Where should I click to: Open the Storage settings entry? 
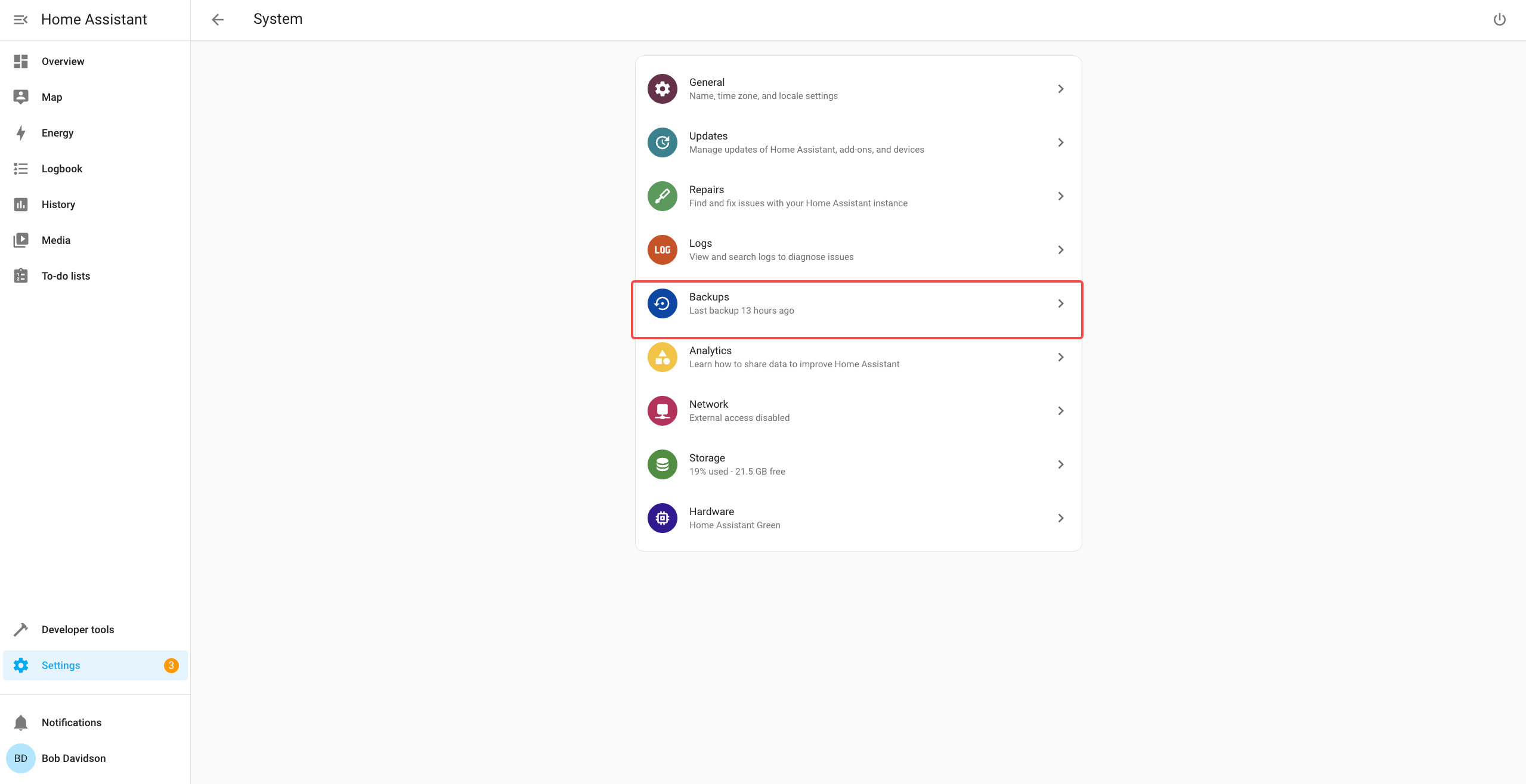coord(859,464)
